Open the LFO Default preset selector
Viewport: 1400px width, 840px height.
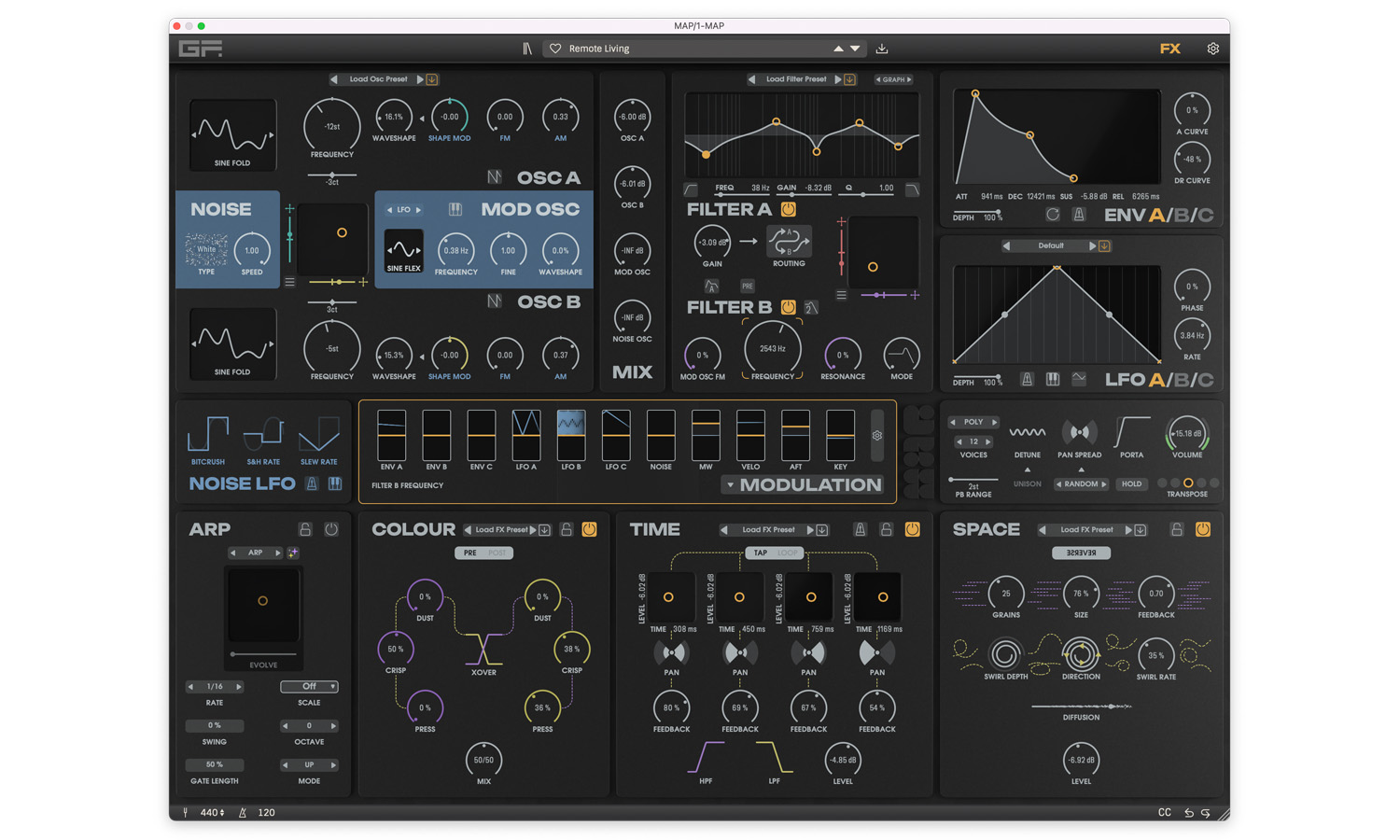[1051, 245]
